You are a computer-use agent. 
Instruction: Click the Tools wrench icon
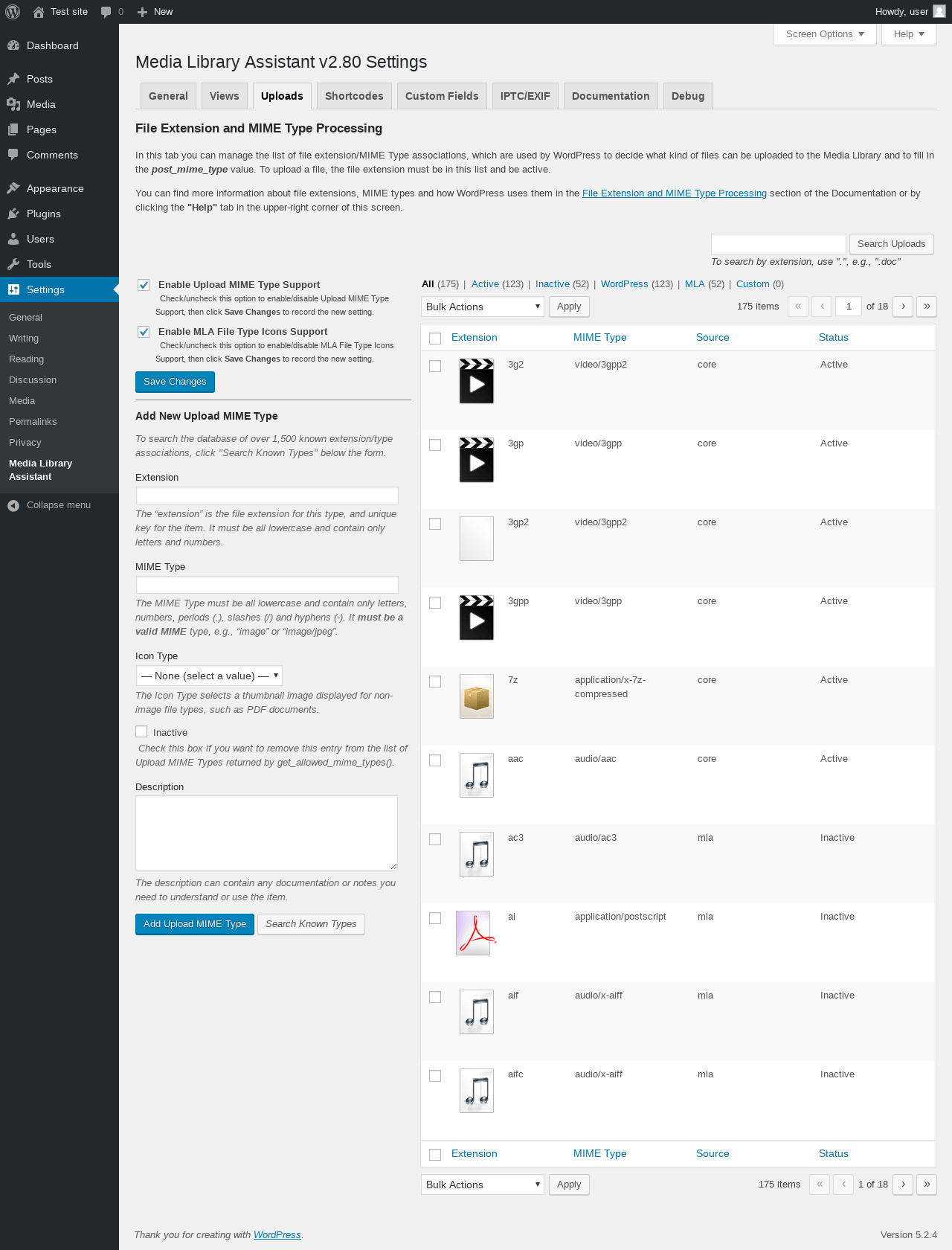[13, 264]
